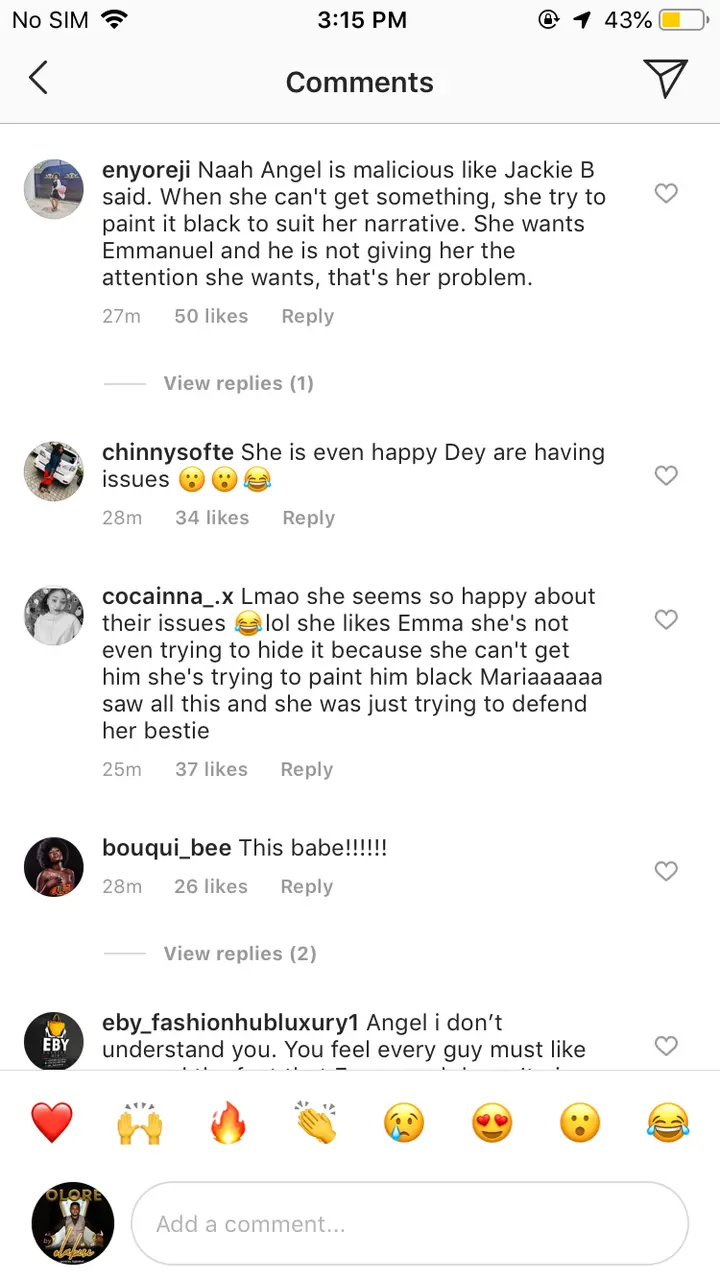This screenshot has width=720, height=1280.
Task: Go back using the left arrow
Action: (38, 78)
